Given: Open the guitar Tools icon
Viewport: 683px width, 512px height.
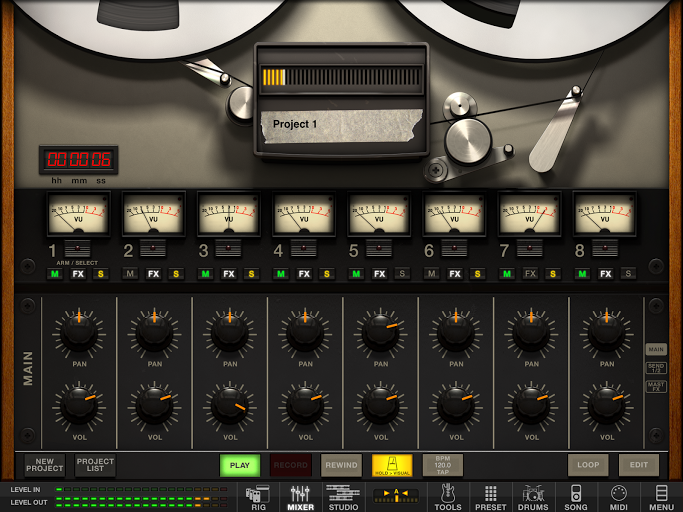Looking at the screenshot, I should (x=448, y=496).
